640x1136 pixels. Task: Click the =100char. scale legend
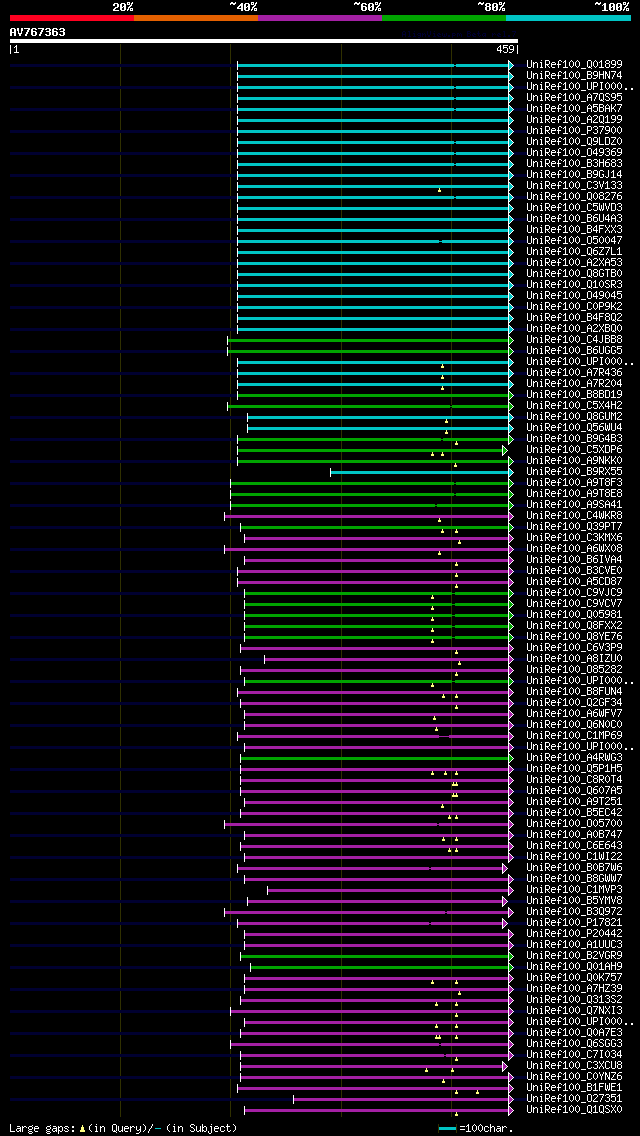click(476, 1128)
